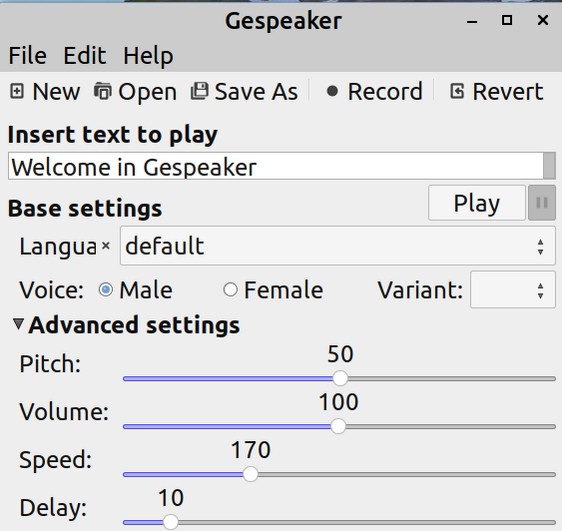Open the Variant dropdown
Viewport: 562px width, 531px height.
coord(513,290)
